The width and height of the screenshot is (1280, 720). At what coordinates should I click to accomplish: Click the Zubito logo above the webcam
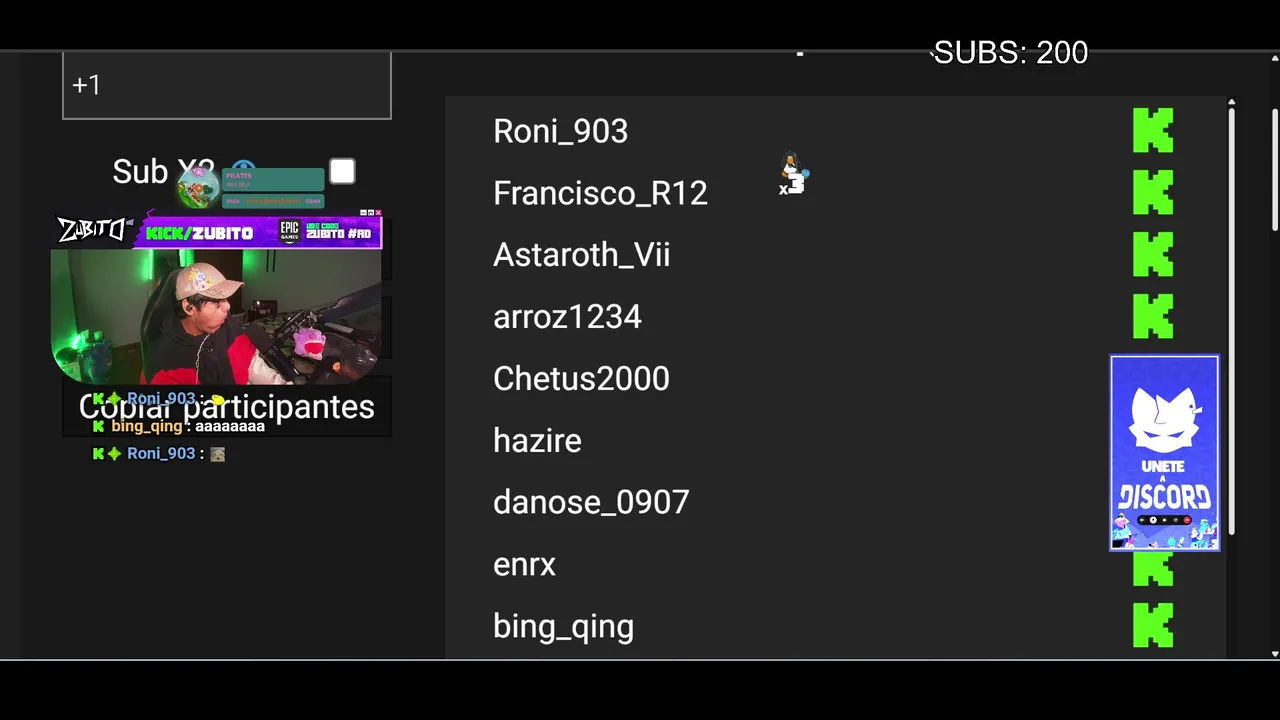pos(93,230)
